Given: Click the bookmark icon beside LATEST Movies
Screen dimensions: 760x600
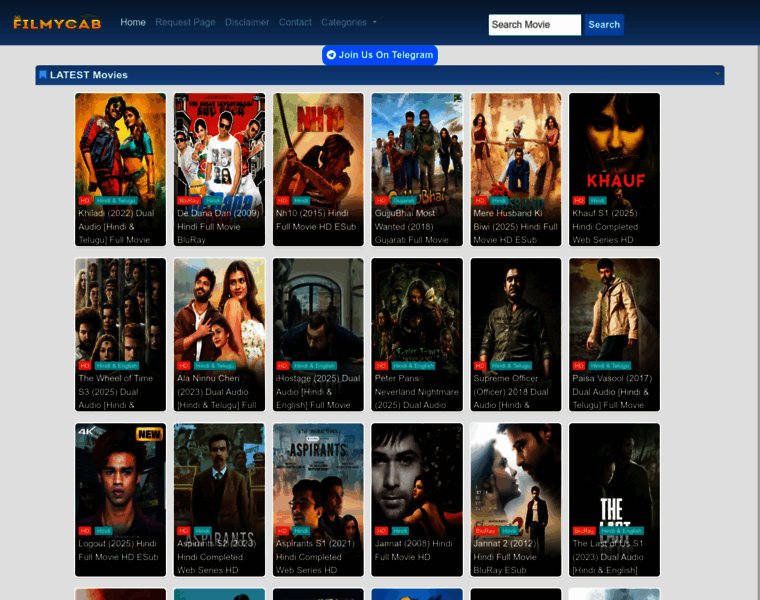Looking at the screenshot, I should 43,75.
